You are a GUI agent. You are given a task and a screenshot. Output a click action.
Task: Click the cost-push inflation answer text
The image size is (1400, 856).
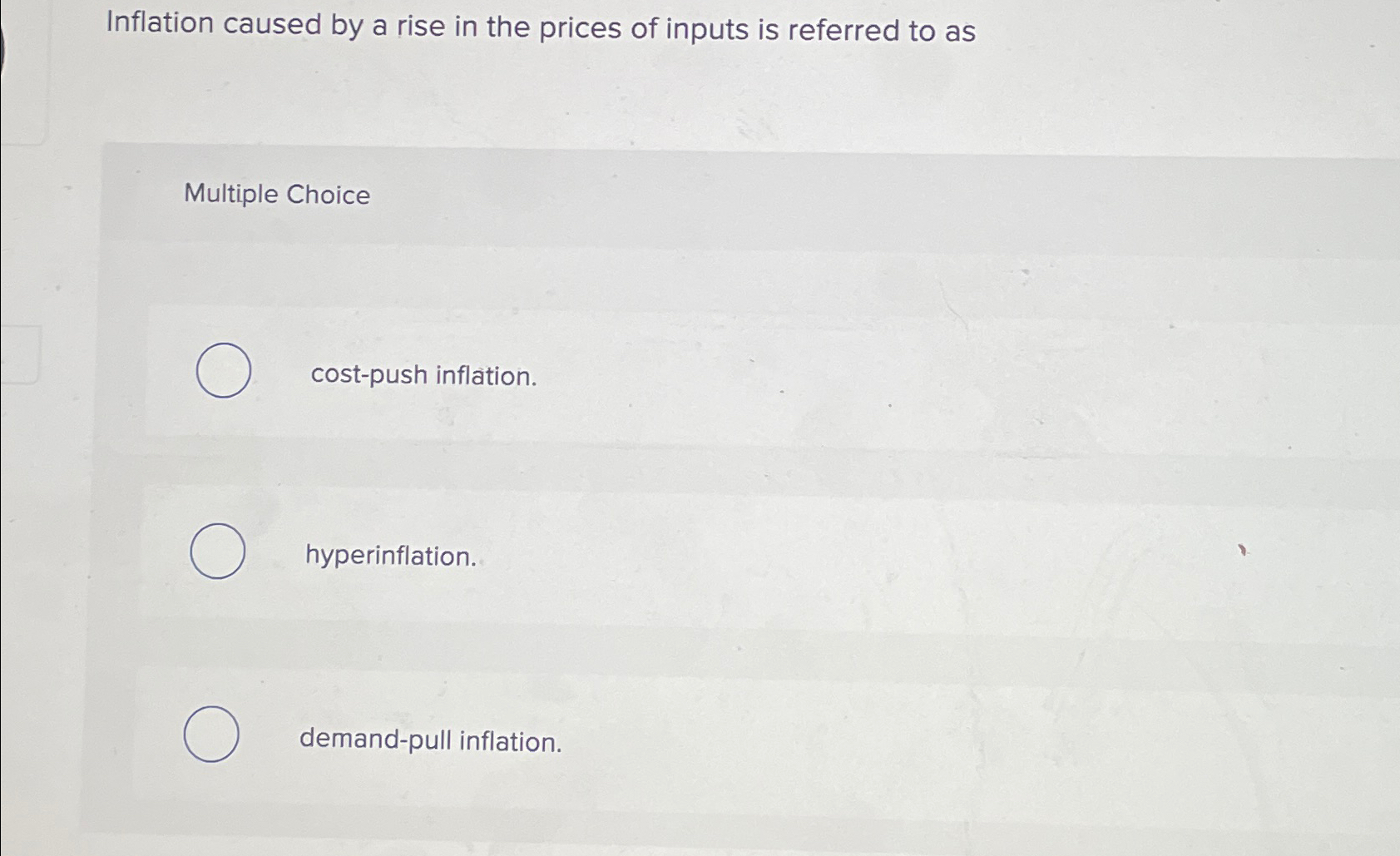423,377
